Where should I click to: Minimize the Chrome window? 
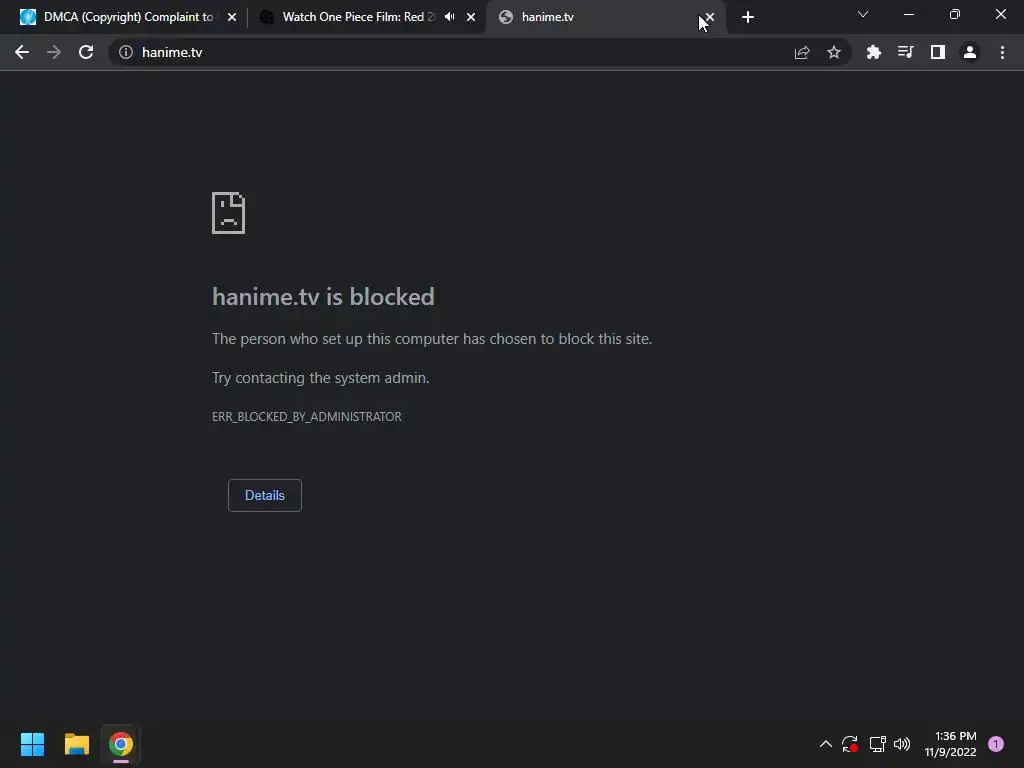(908, 14)
